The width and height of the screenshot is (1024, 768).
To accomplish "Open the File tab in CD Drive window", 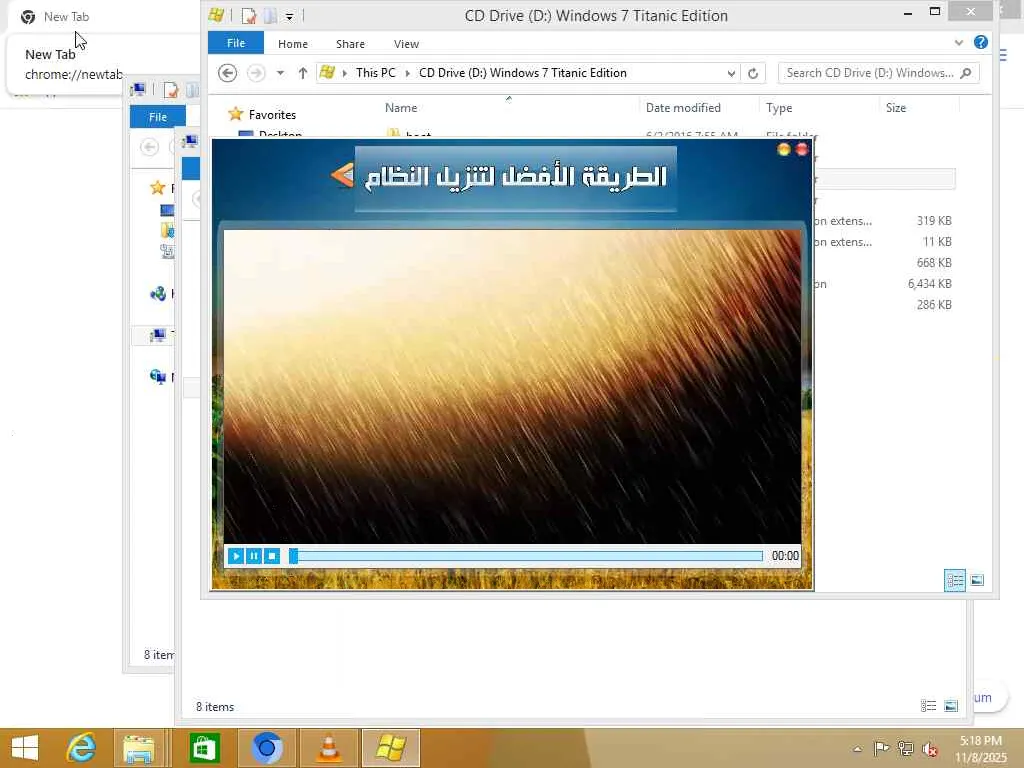I will point(236,43).
